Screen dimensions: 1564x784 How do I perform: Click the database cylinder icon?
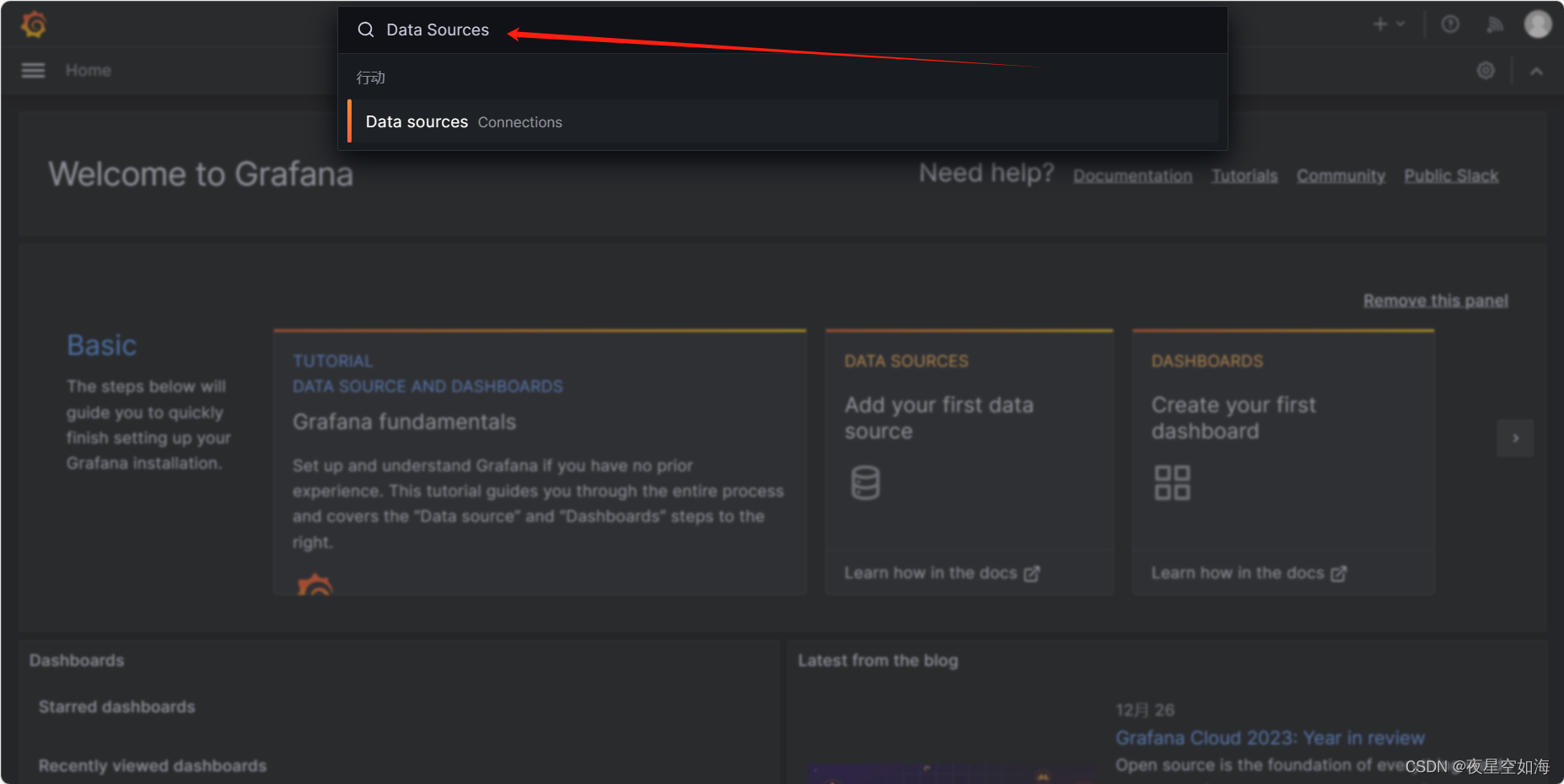coord(865,483)
